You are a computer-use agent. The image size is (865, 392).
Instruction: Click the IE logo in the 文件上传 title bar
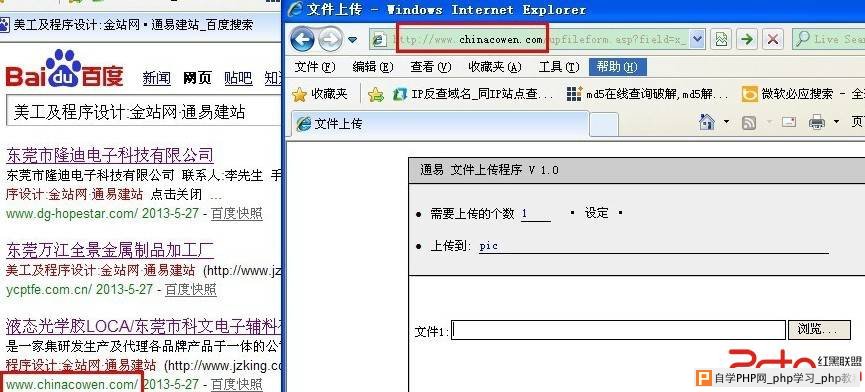point(295,9)
